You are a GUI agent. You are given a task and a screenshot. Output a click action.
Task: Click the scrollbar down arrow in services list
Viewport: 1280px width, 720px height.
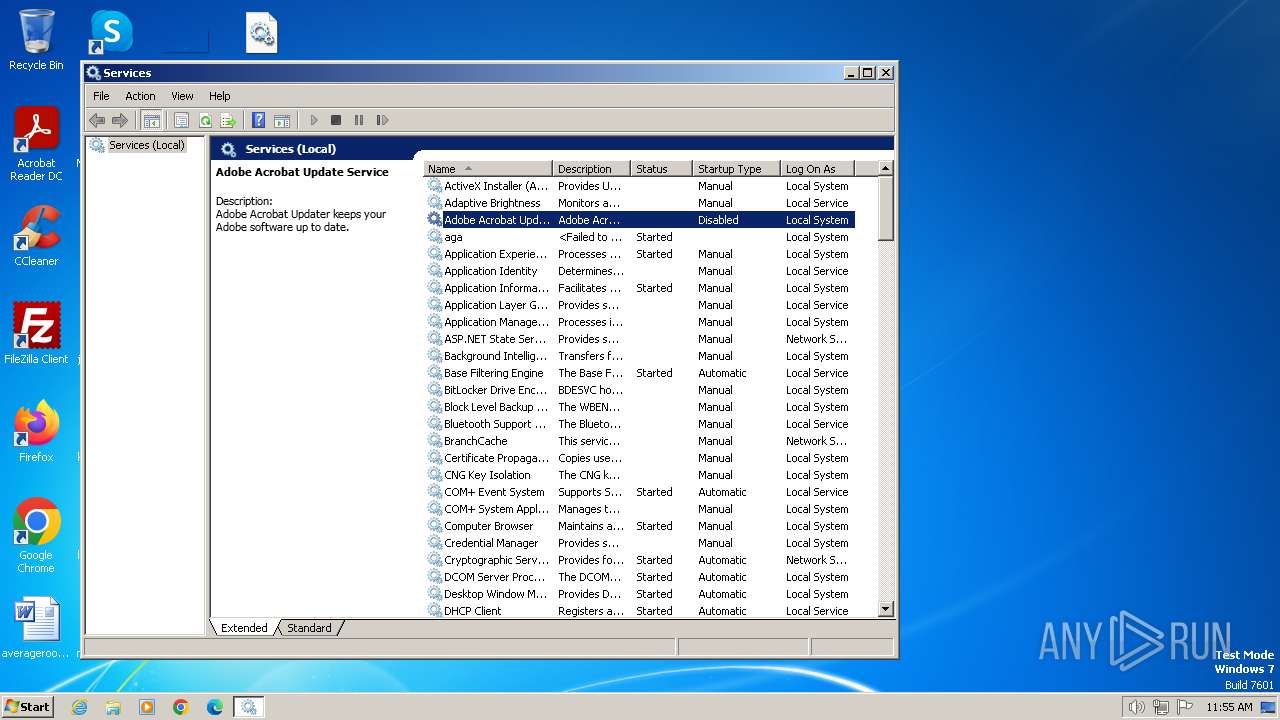pyautogui.click(x=885, y=609)
